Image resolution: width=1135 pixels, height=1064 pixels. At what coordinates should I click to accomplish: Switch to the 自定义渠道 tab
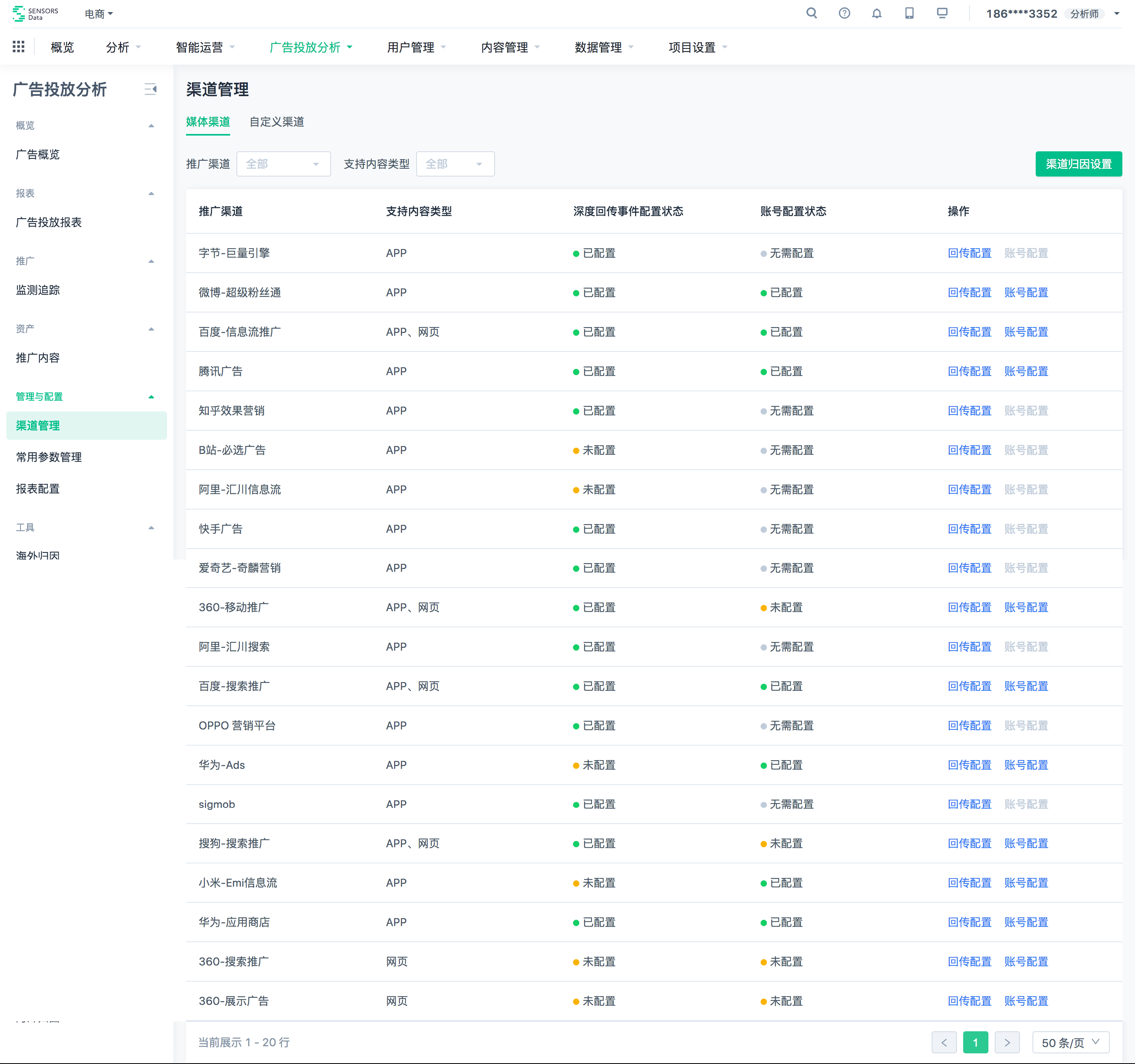(x=277, y=122)
